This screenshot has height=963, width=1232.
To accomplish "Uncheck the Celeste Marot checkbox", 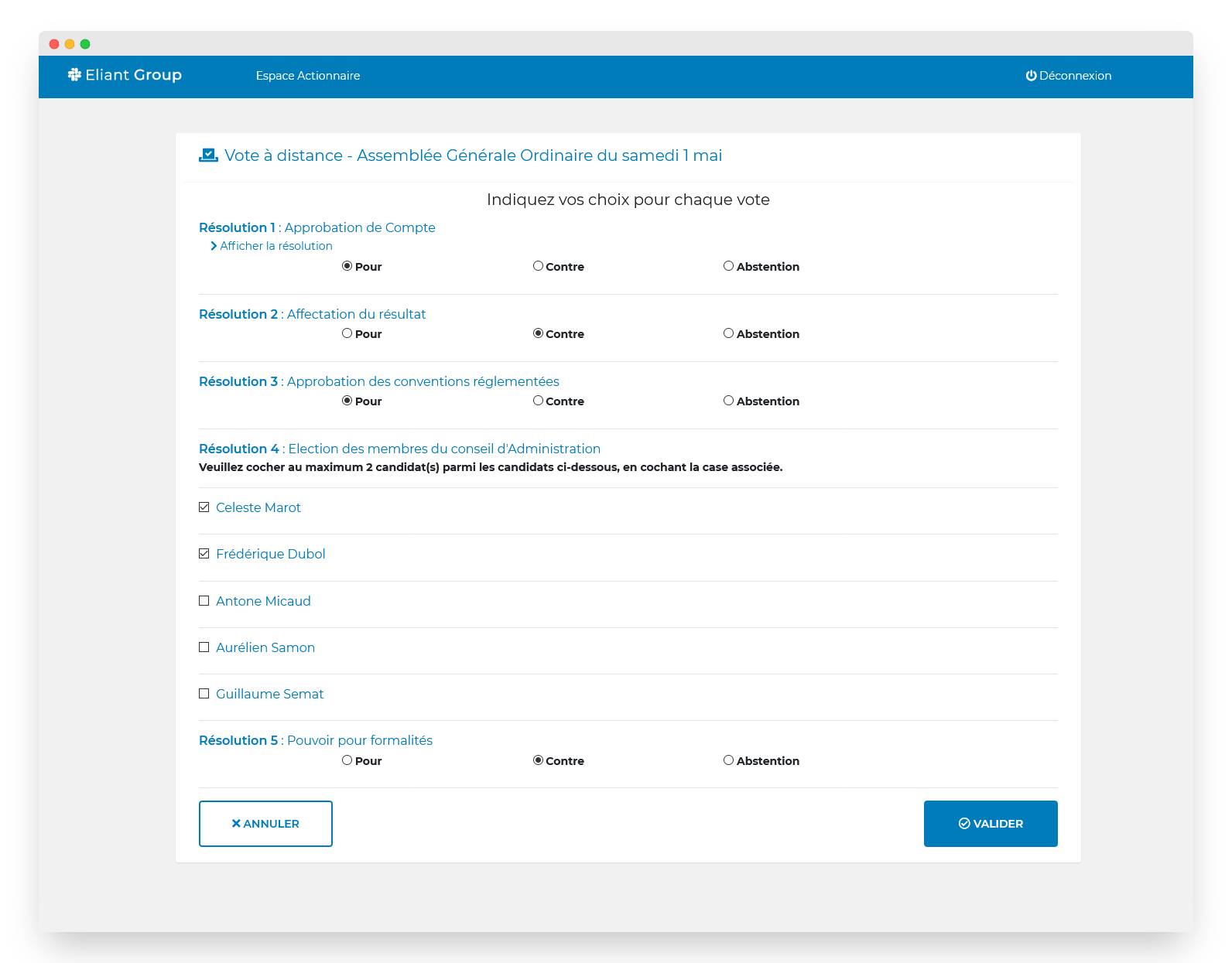I will coord(204,507).
